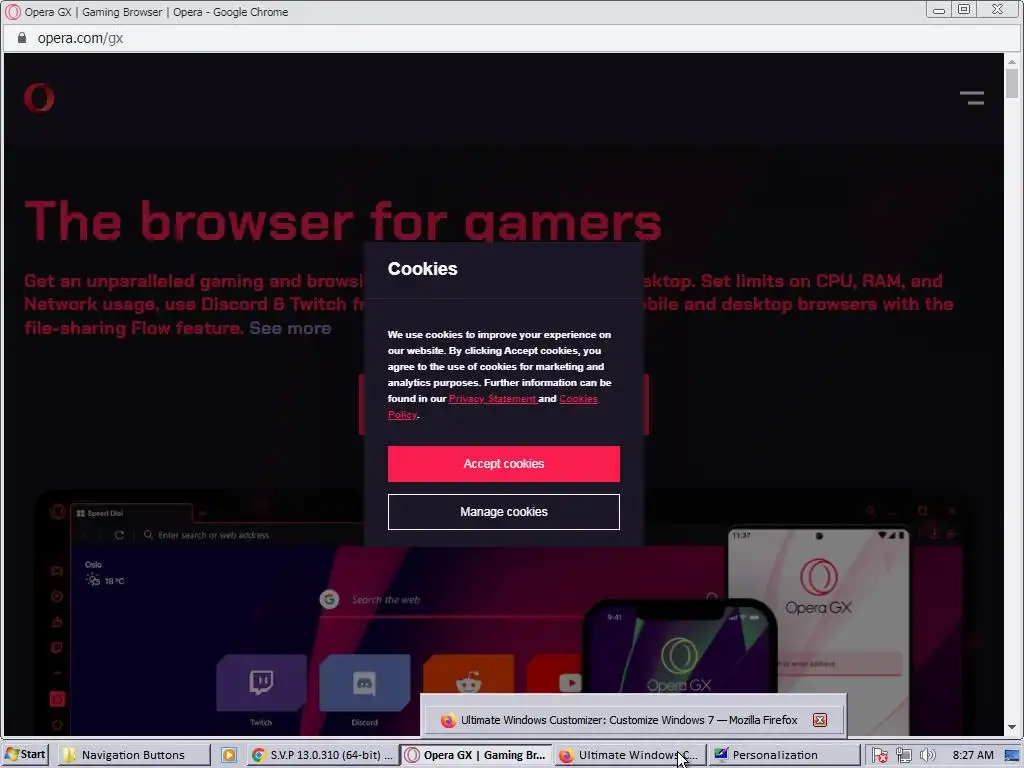
Task: Click the network tray icon
Action: click(904, 755)
